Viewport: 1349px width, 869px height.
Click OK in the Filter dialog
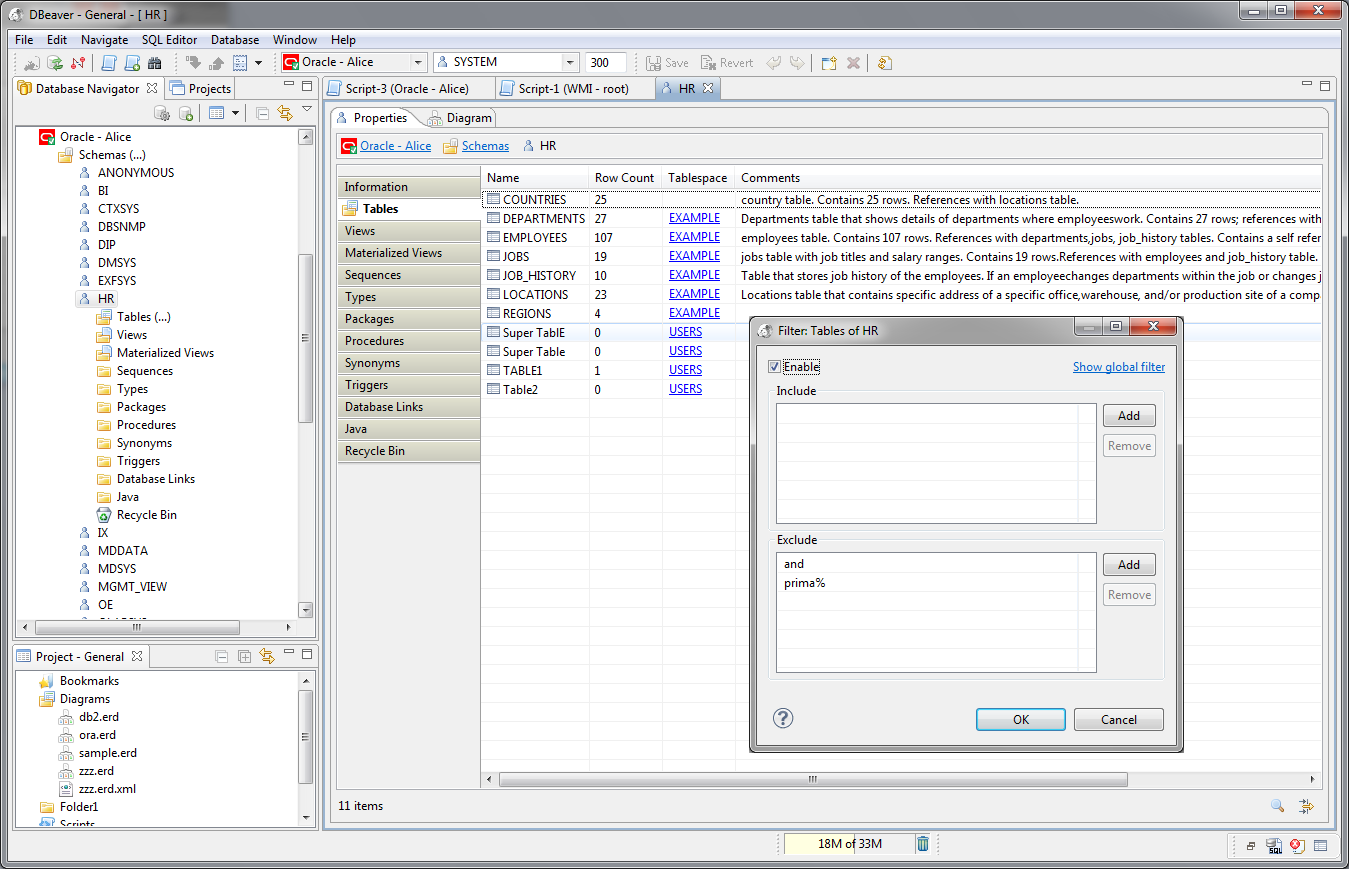click(x=1020, y=720)
